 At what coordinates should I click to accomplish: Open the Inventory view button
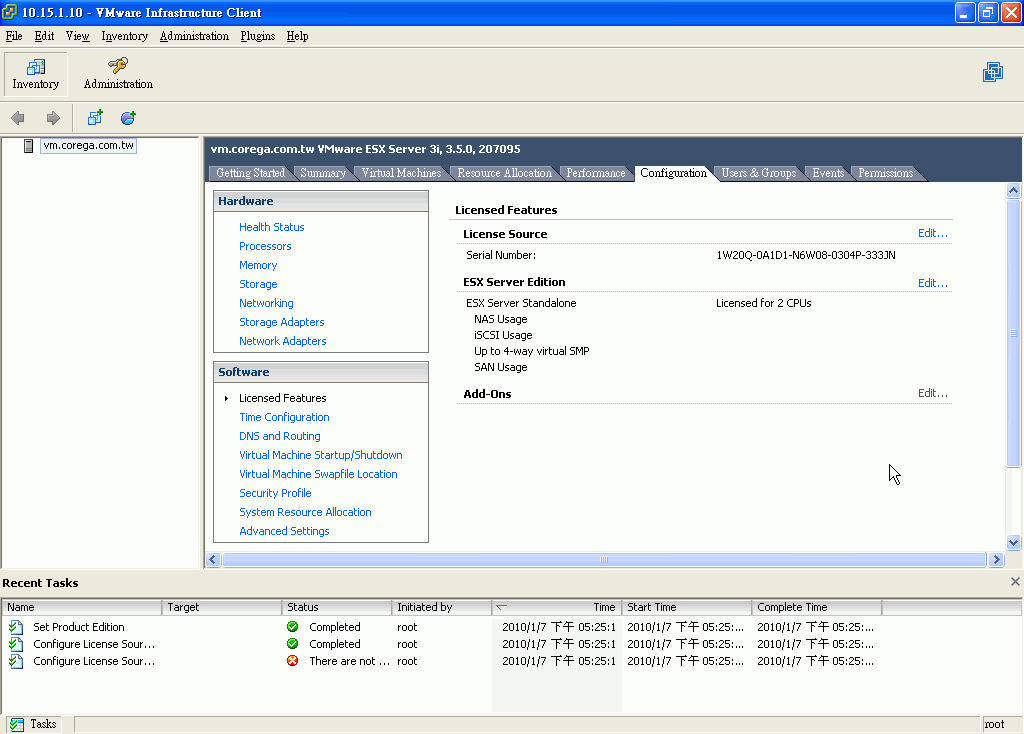[35, 73]
